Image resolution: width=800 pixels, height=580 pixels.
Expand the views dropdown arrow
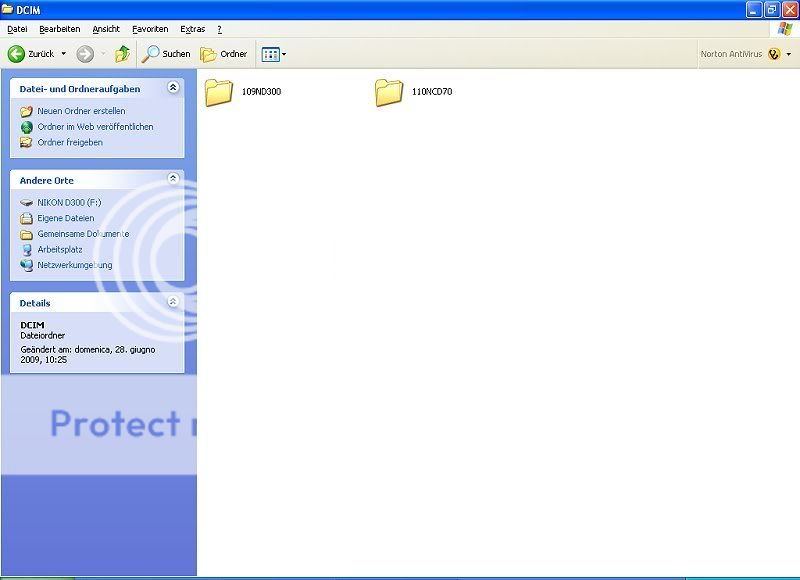point(284,54)
